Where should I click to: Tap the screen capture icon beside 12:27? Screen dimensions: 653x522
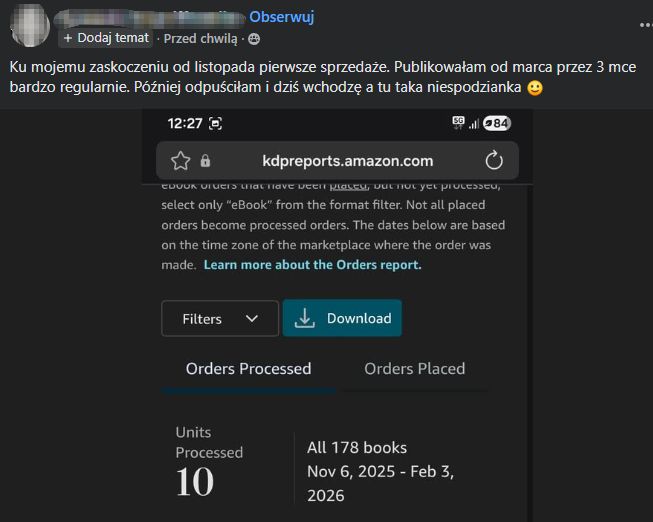[x=216, y=123]
